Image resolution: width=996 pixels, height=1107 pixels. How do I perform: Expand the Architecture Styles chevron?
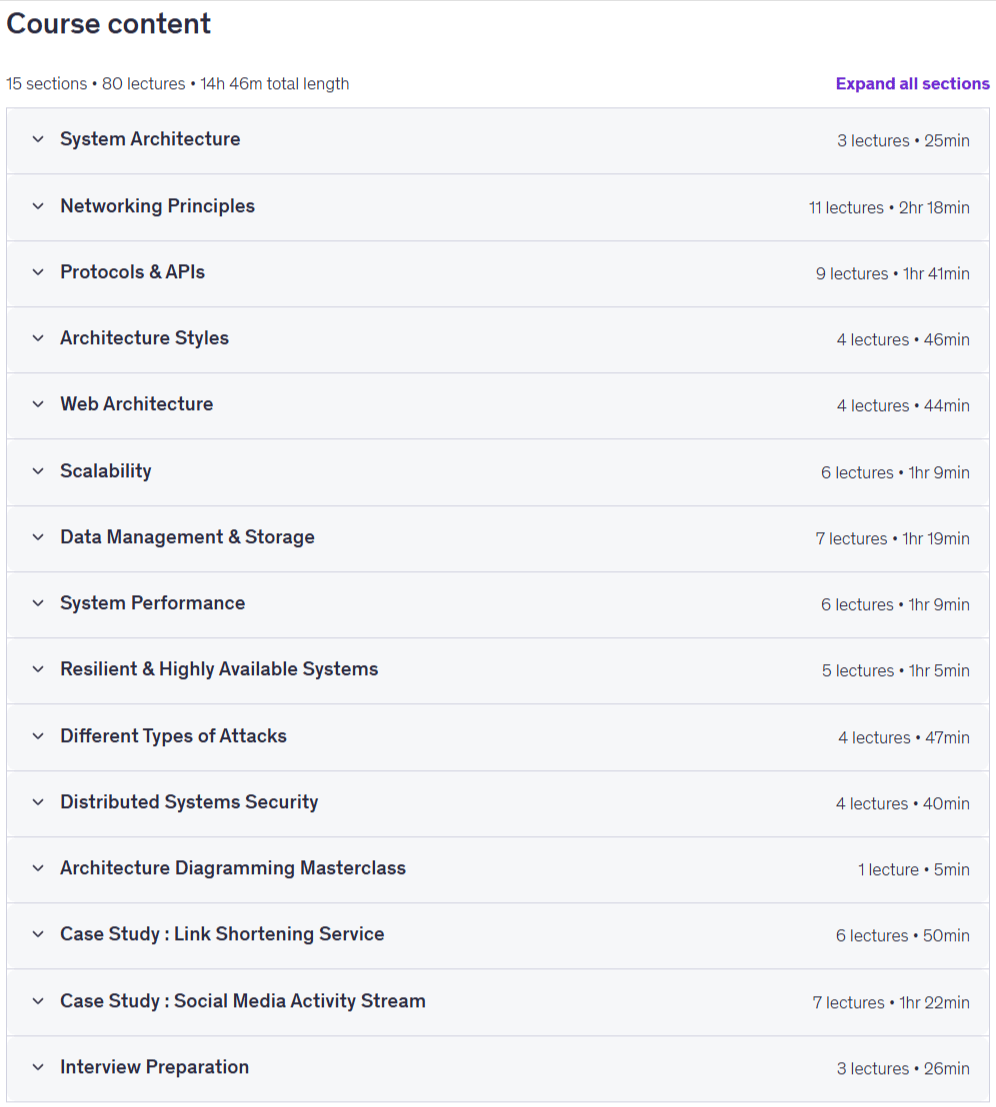(x=38, y=338)
